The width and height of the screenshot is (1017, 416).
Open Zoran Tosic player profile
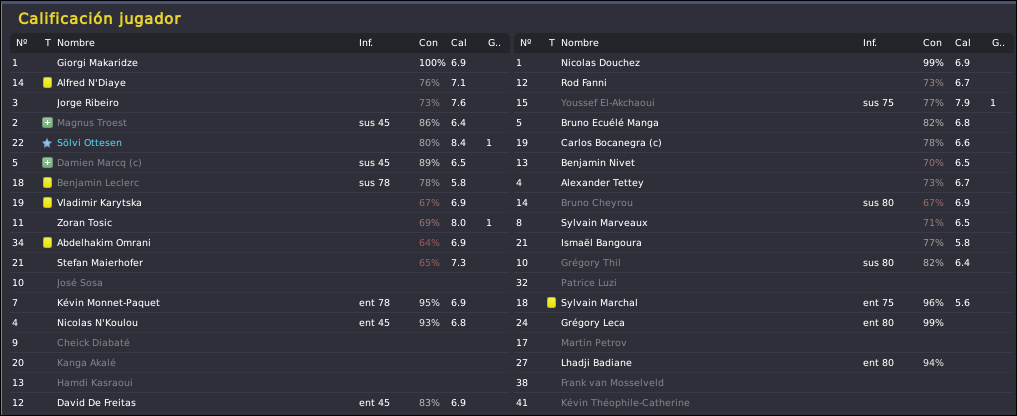pyautogui.click(x=84, y=223)
